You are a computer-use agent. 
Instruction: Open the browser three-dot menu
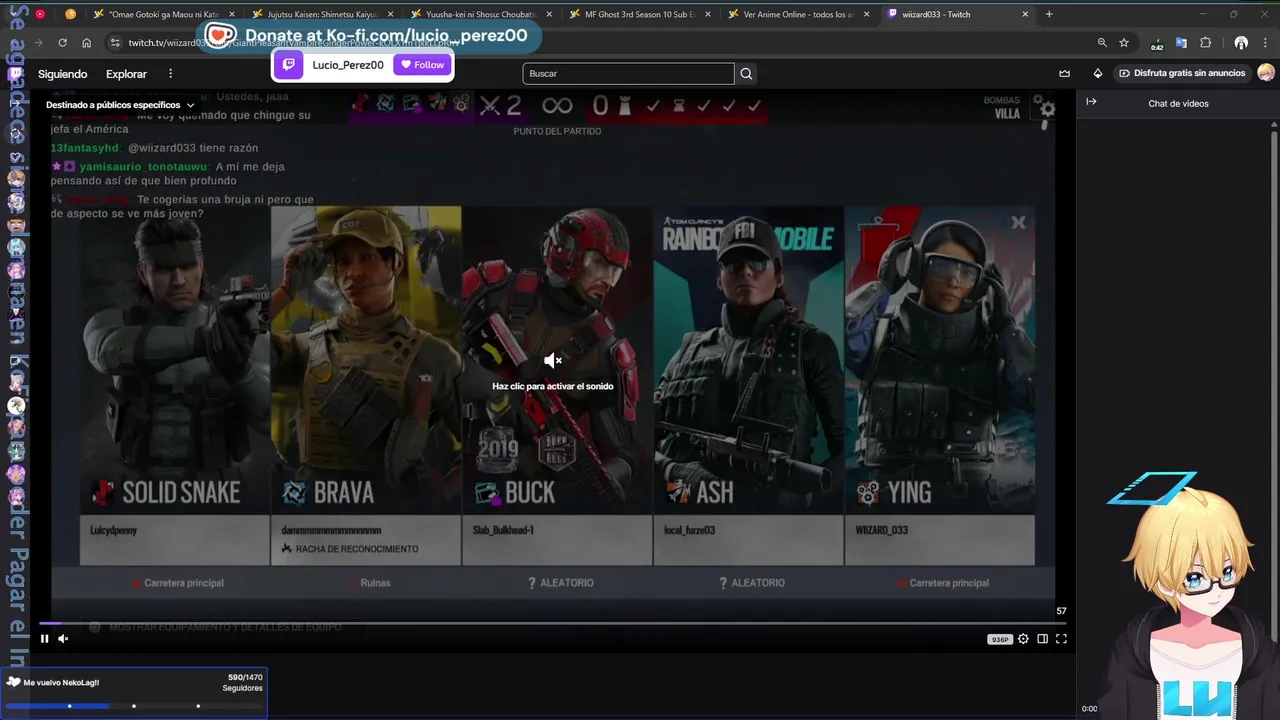click(1266, 43)
